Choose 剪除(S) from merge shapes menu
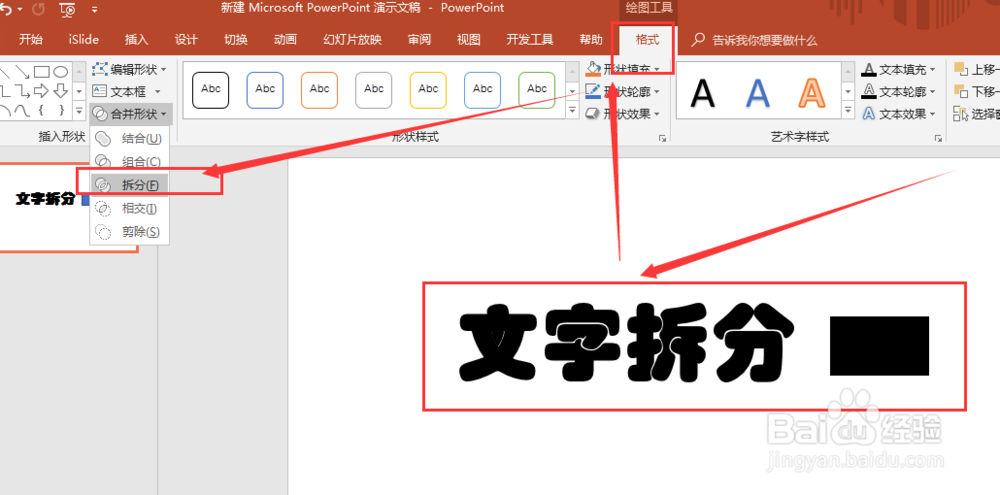This screenshot has height=495, width=1000. click(x=130, y=232)
